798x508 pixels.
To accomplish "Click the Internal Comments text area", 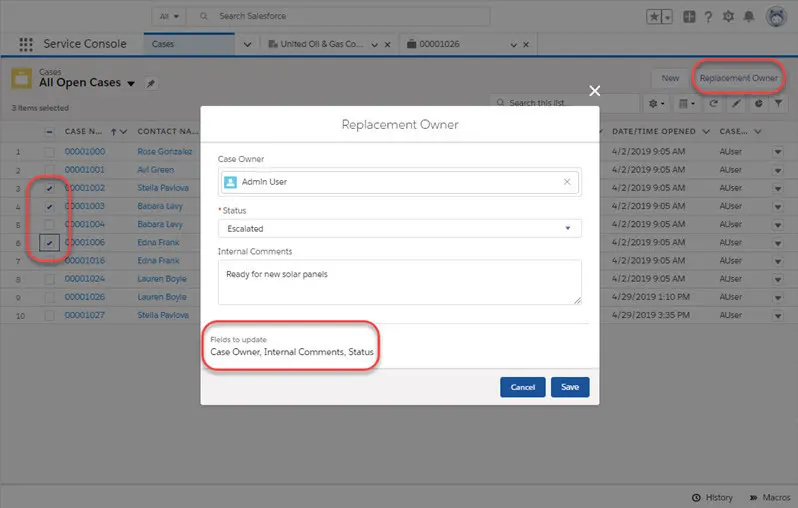I will [x=400, y=283].
